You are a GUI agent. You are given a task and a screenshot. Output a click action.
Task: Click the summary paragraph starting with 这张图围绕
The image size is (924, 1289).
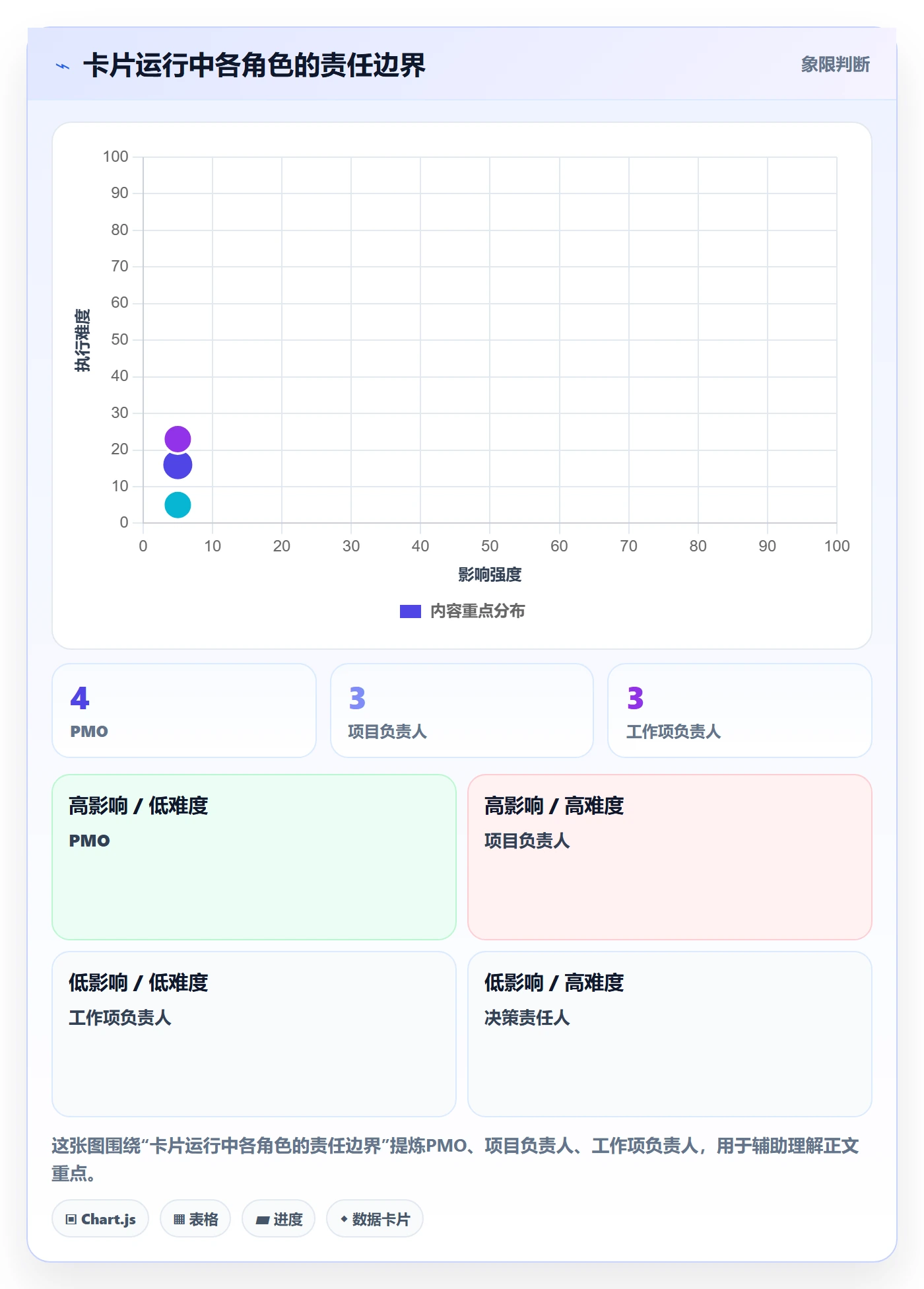click(x=455, y=1160)
